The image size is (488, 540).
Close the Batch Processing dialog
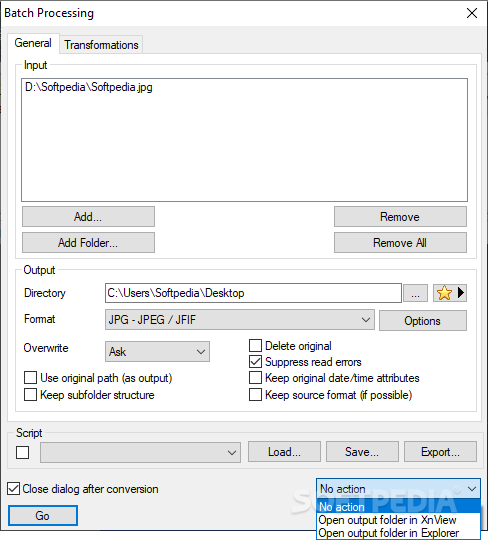coord(471,13)
